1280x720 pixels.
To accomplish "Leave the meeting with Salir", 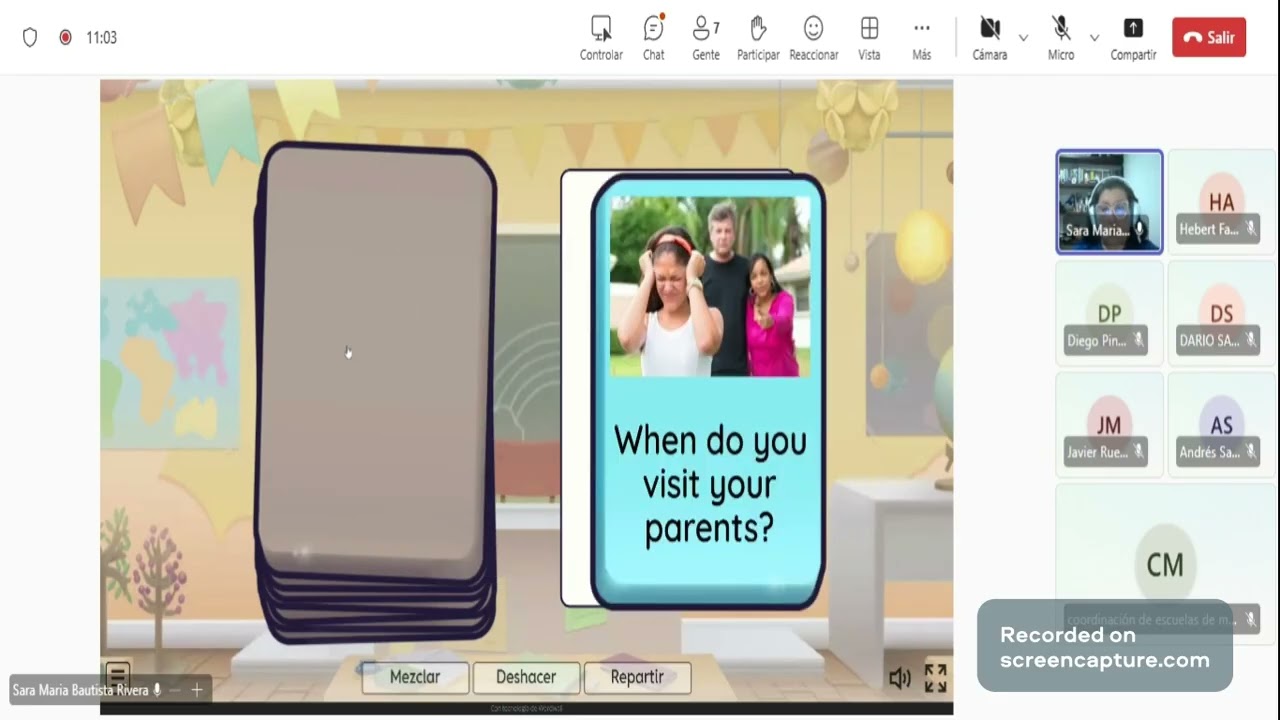I will [x=1209, y=37].
